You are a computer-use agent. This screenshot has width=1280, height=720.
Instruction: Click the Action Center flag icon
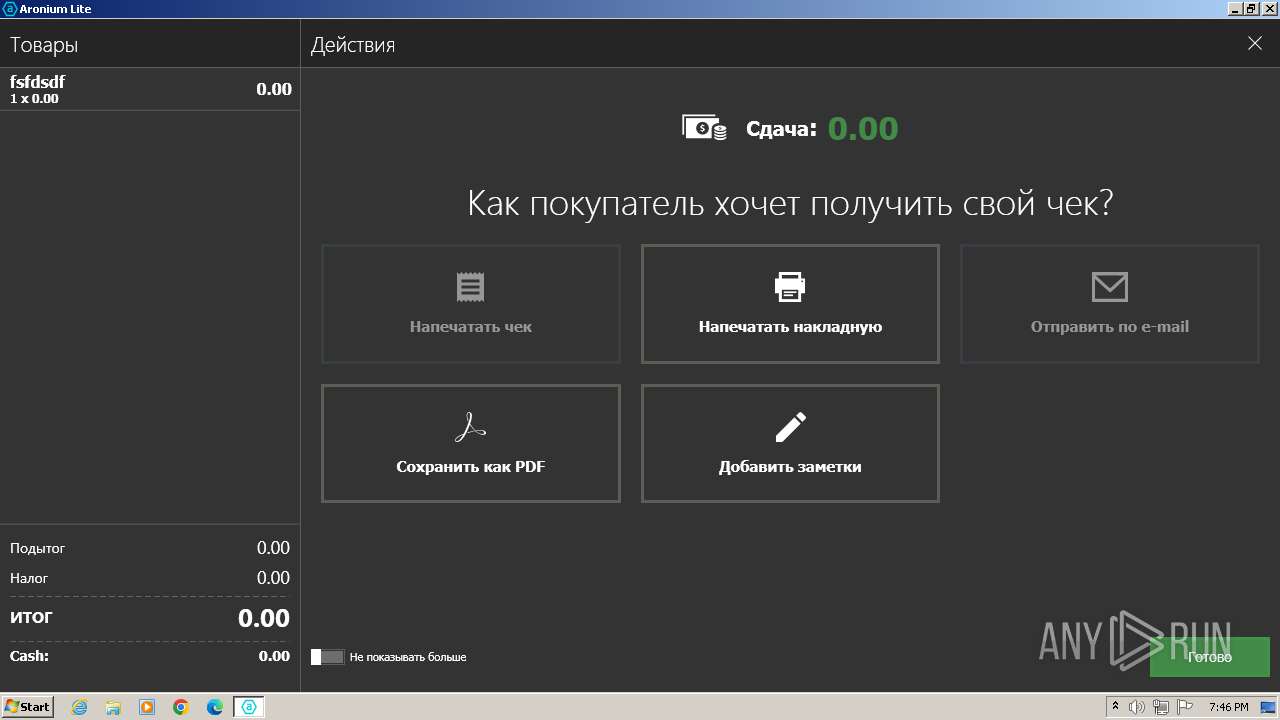pyautogui.click(x=1185, y=707)
